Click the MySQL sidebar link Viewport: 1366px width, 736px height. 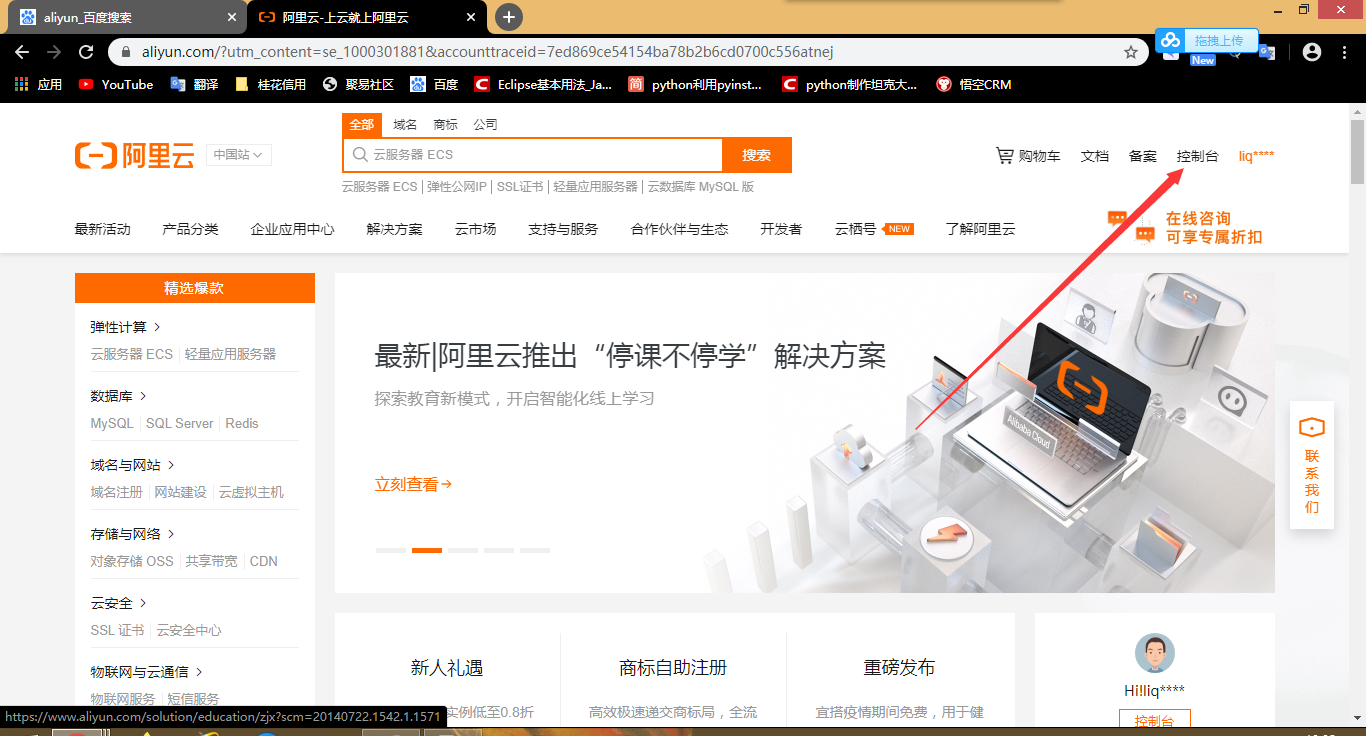[x=112, y=423]
